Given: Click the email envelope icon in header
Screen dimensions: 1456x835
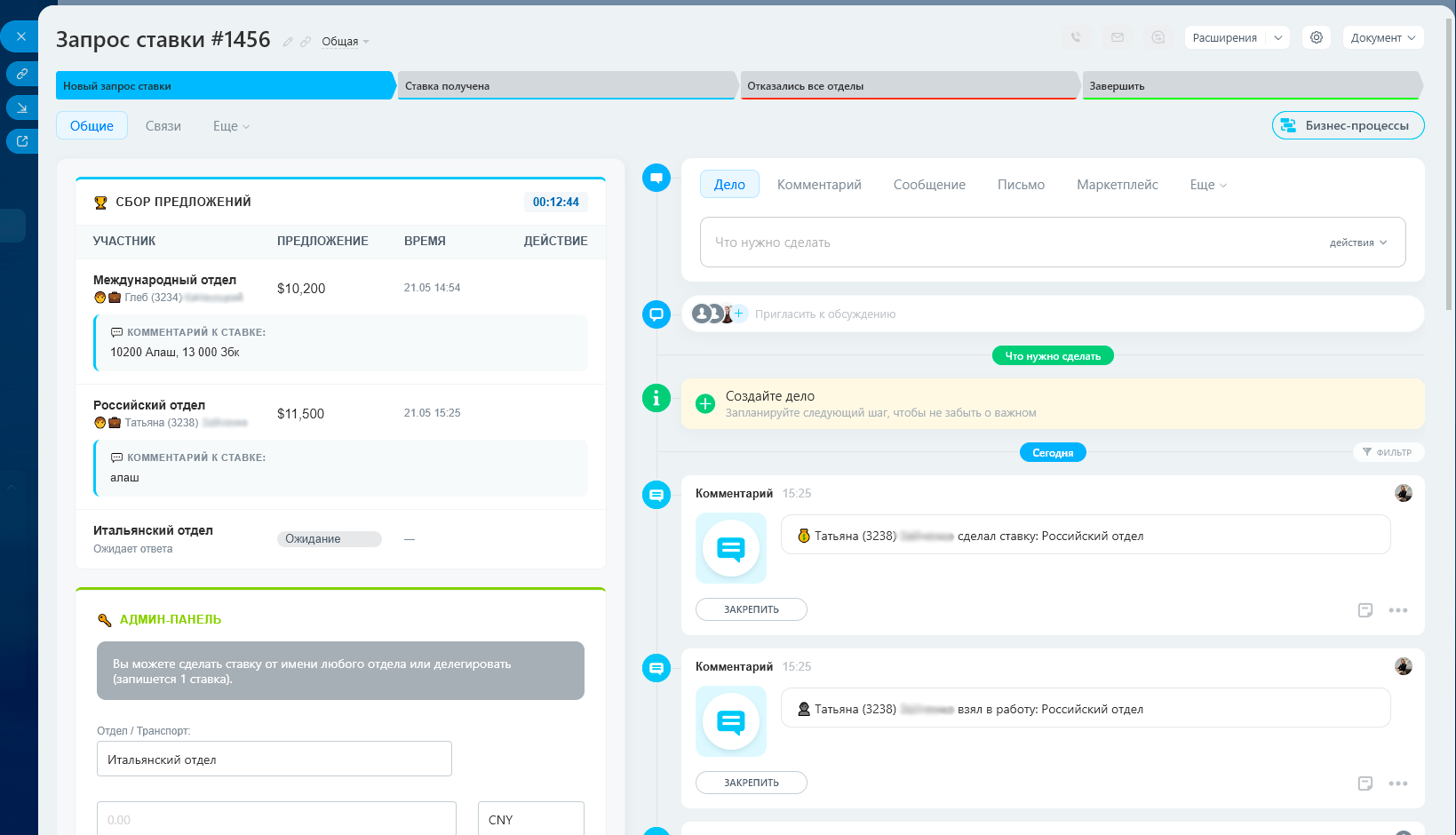Looking at the screenshot, I should pyautogui.click(x=1118, y=37).
